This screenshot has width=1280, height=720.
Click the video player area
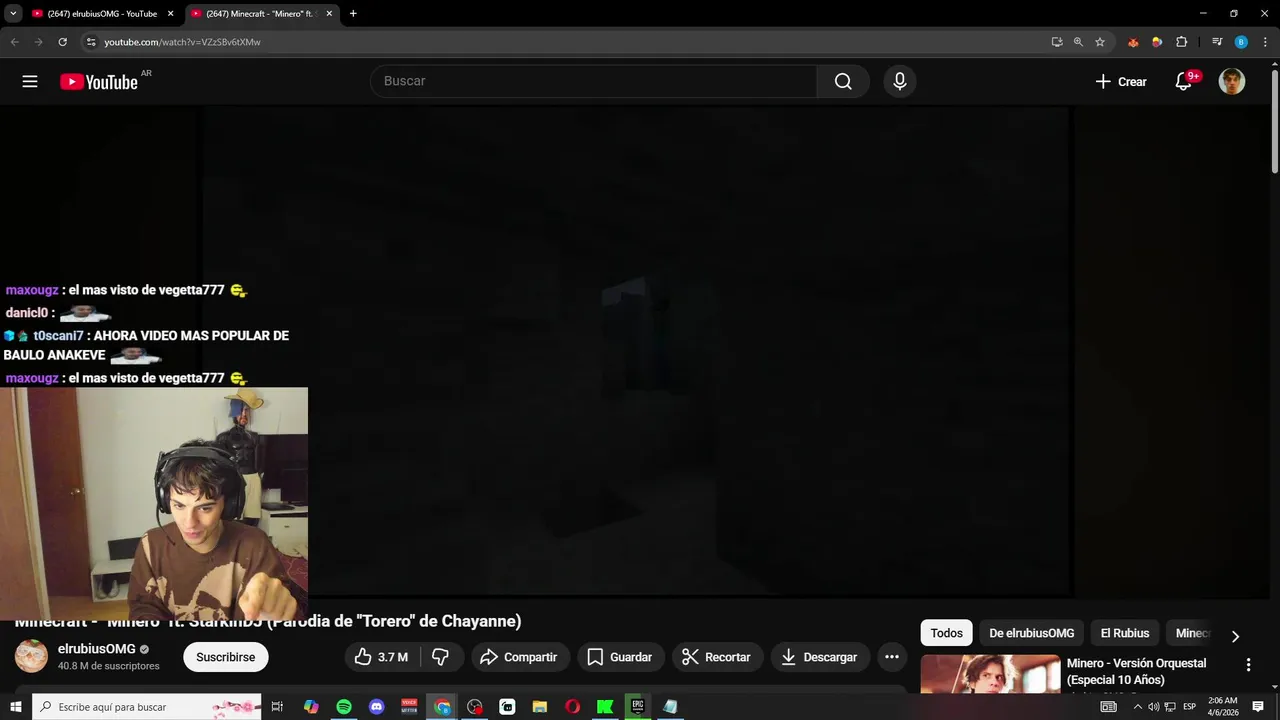coord(638,350)
